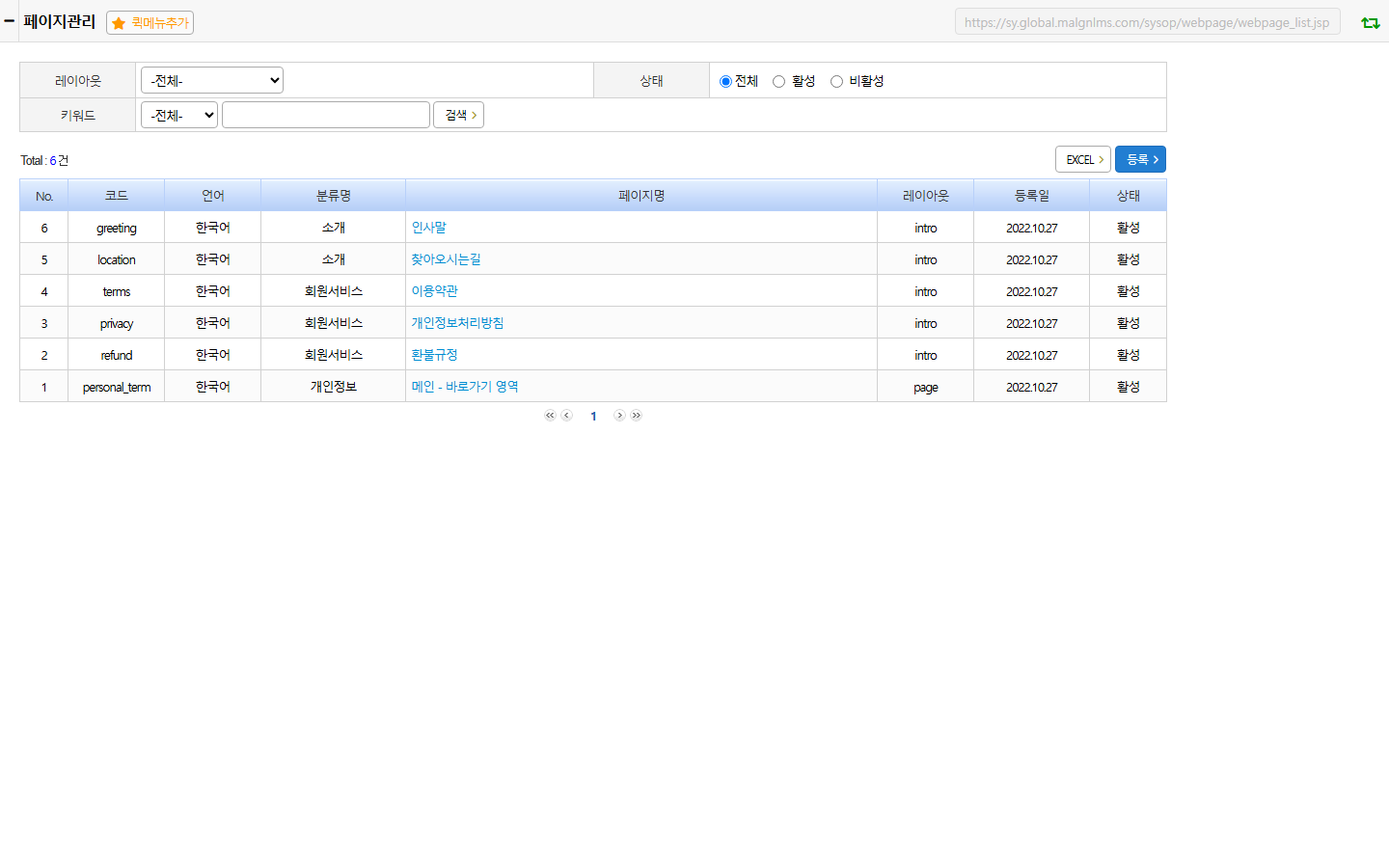Go to last page pagination icon

pyautogui.click(x=636, y=416)
